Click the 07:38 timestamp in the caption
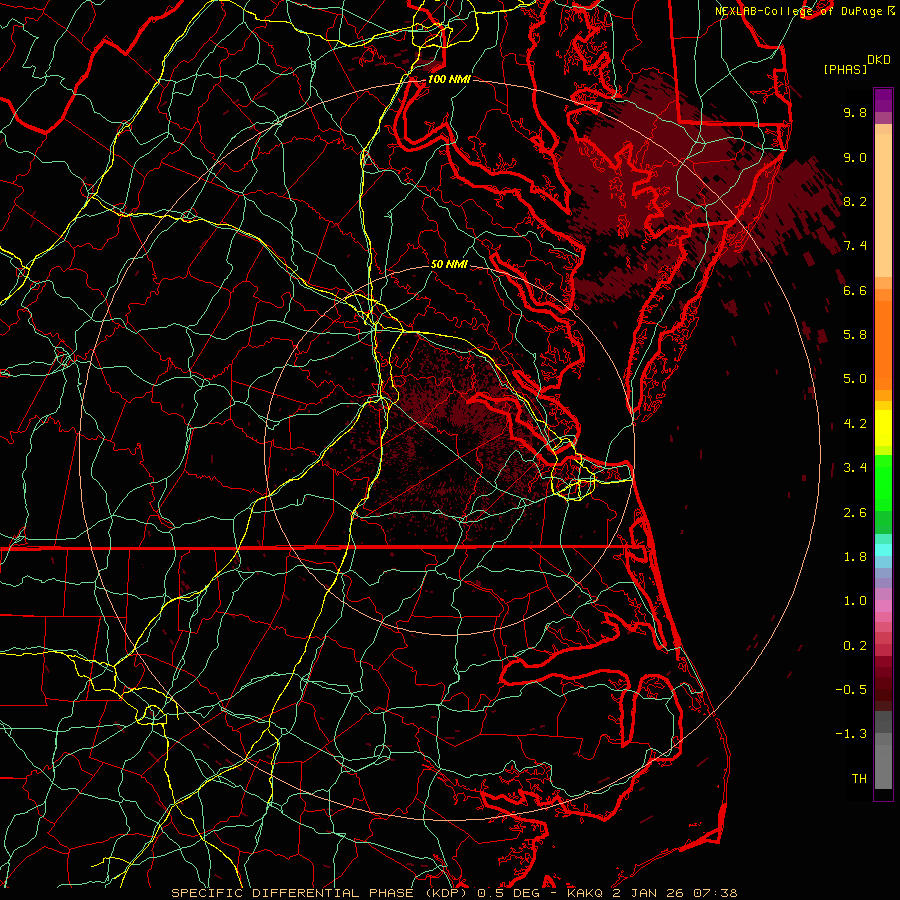 coord(716,893)
